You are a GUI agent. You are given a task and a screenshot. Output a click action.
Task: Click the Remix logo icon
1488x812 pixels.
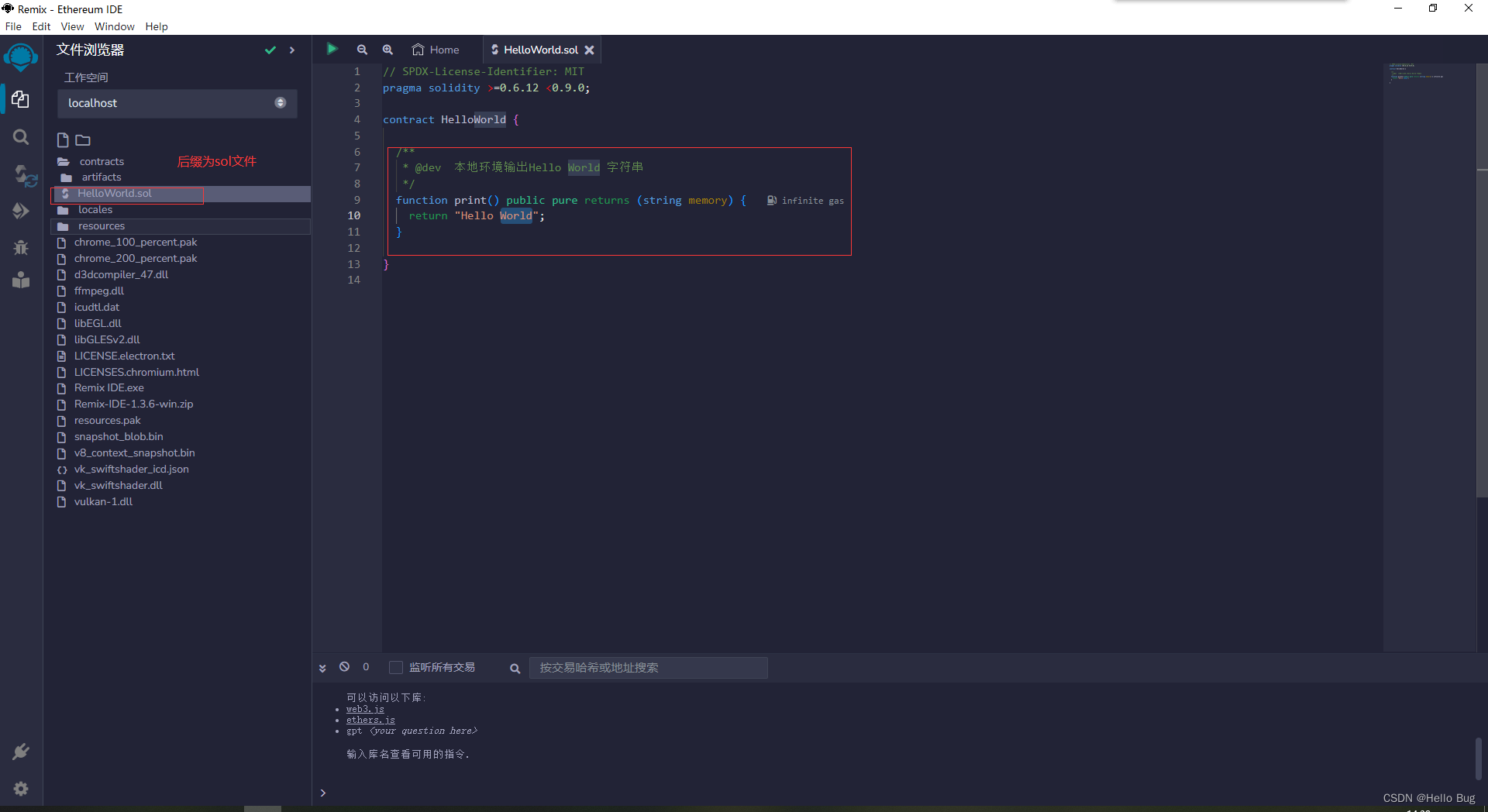[21, 58]
